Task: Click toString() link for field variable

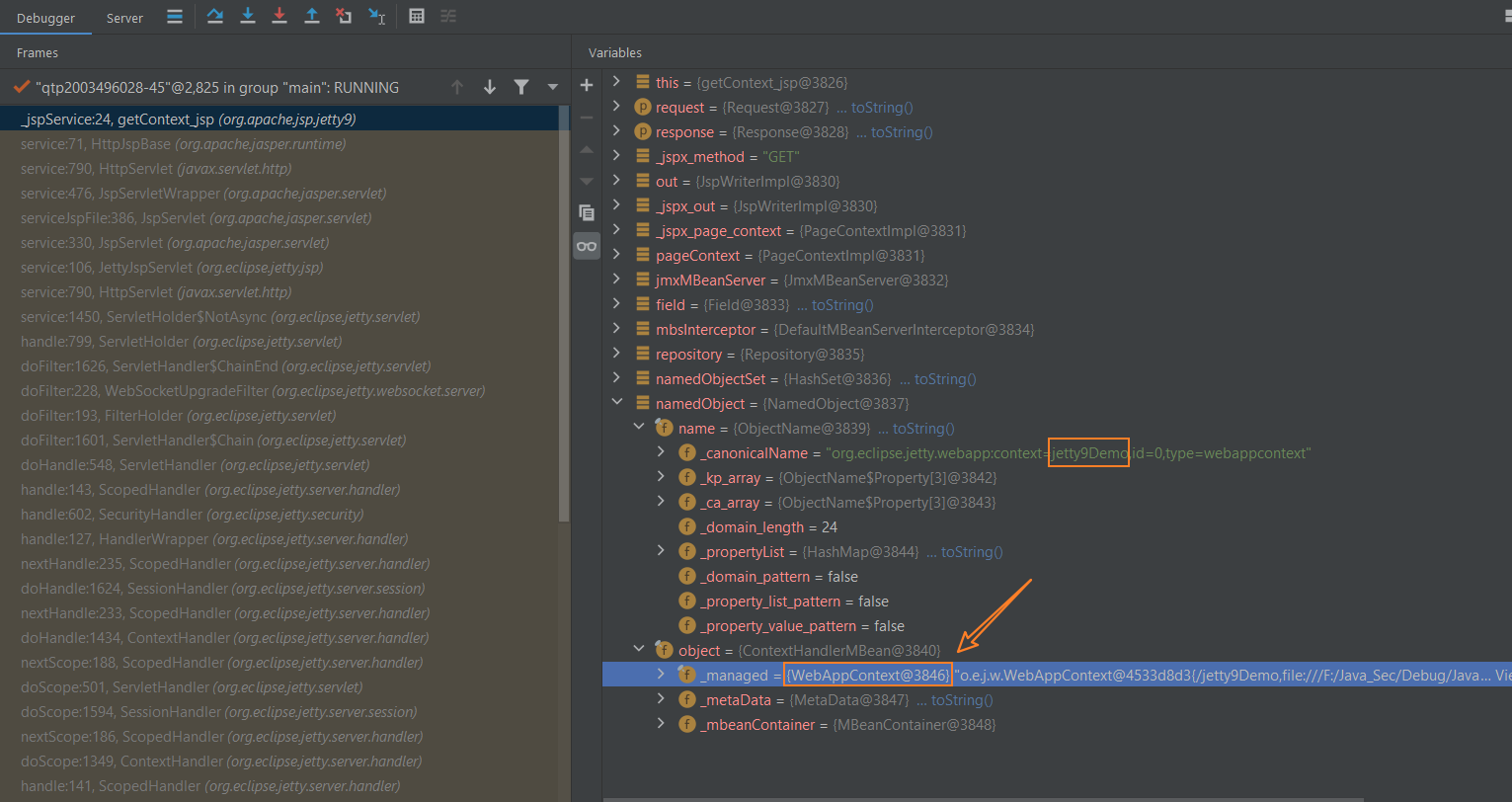Action: tap(842, 304)
